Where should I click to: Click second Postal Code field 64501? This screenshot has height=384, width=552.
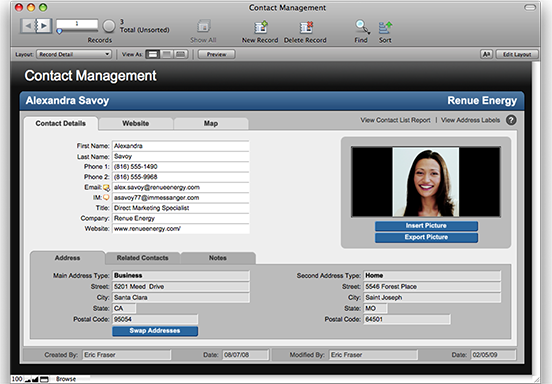407,319
